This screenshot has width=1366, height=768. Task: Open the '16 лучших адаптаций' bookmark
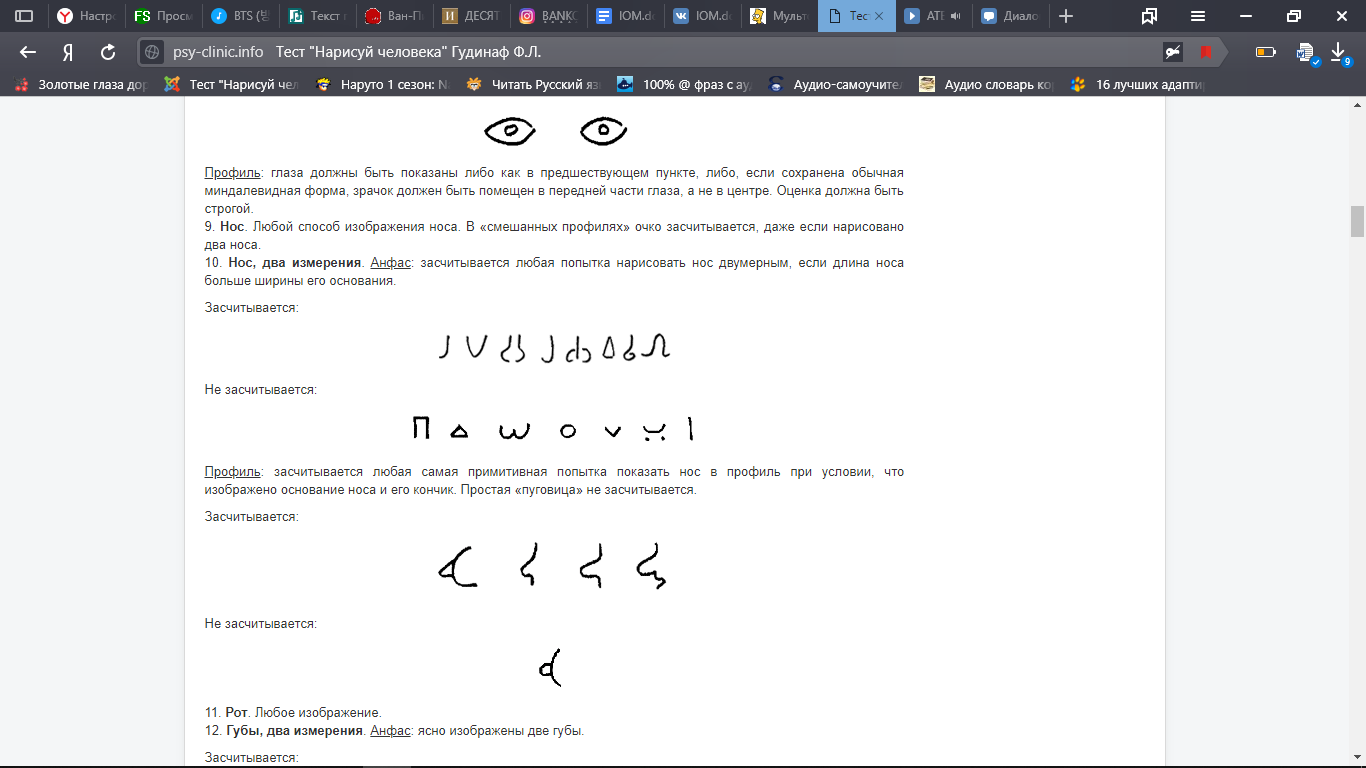[x=1137, y=85]
